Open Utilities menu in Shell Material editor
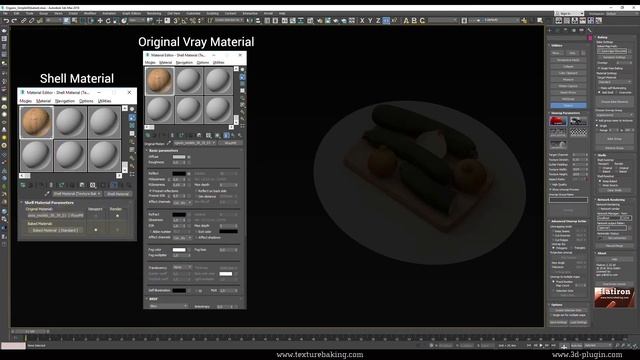640x360 pixels. click(104, 101)
